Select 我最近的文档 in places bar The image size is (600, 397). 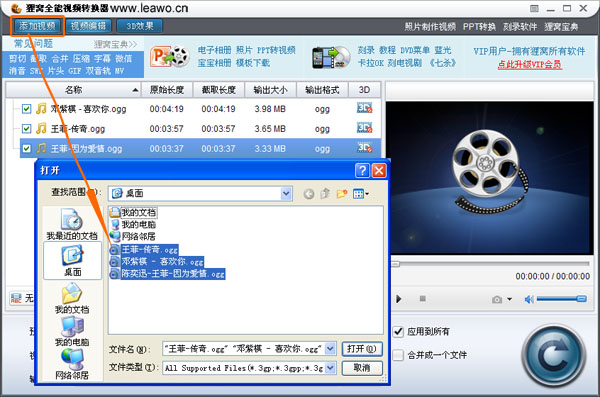coord(72,225)
